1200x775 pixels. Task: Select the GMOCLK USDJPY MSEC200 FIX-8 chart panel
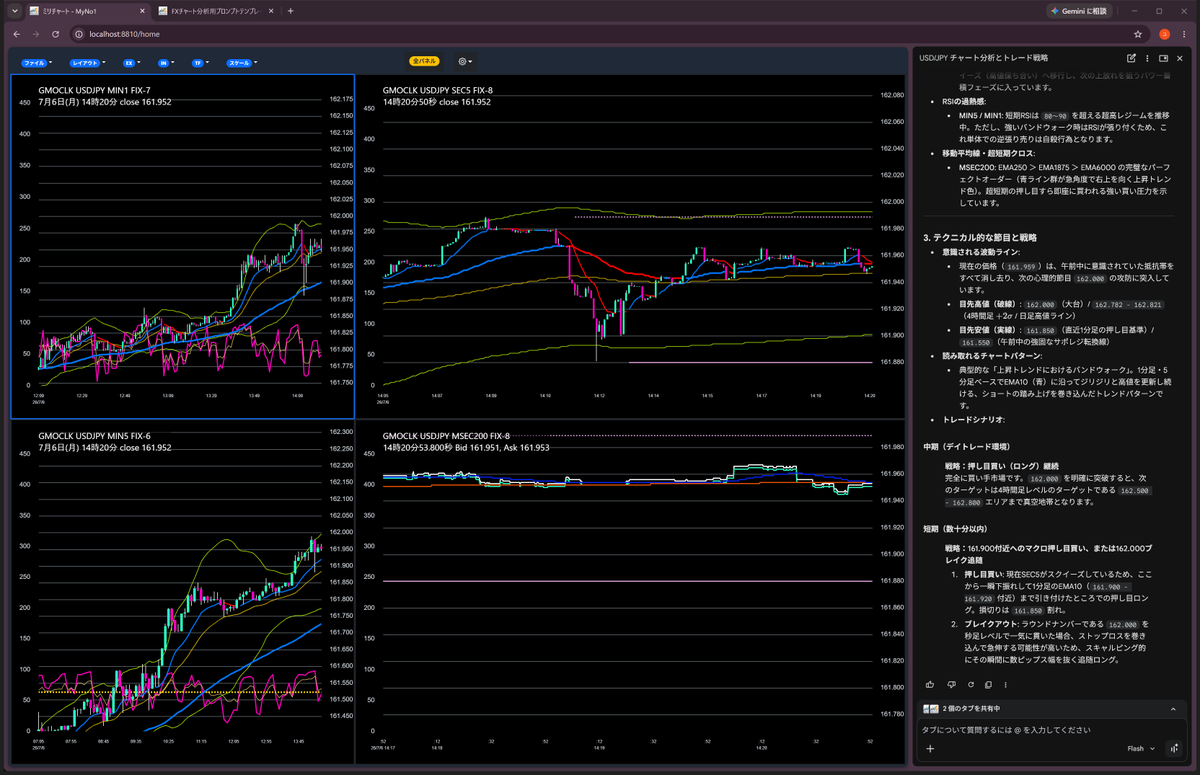(630, 594)
